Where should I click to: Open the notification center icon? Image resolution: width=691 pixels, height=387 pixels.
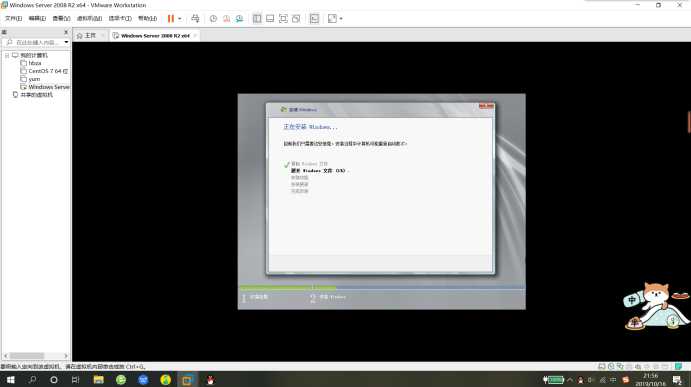(677, 380)
